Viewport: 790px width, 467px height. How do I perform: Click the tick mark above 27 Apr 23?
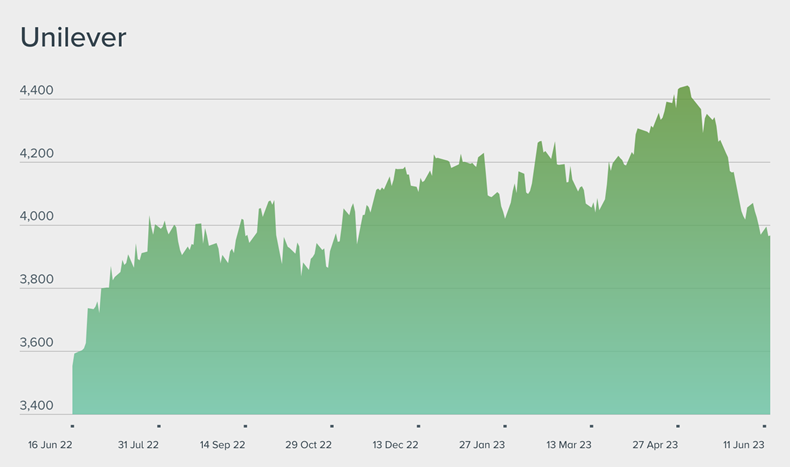[678, 426]
